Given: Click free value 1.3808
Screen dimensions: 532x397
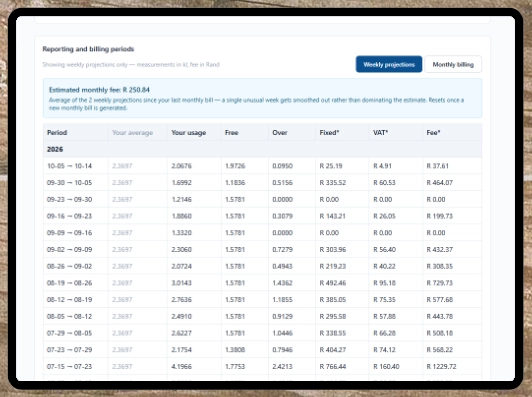Looking at the screenshot, I should (x=235, y=350).
